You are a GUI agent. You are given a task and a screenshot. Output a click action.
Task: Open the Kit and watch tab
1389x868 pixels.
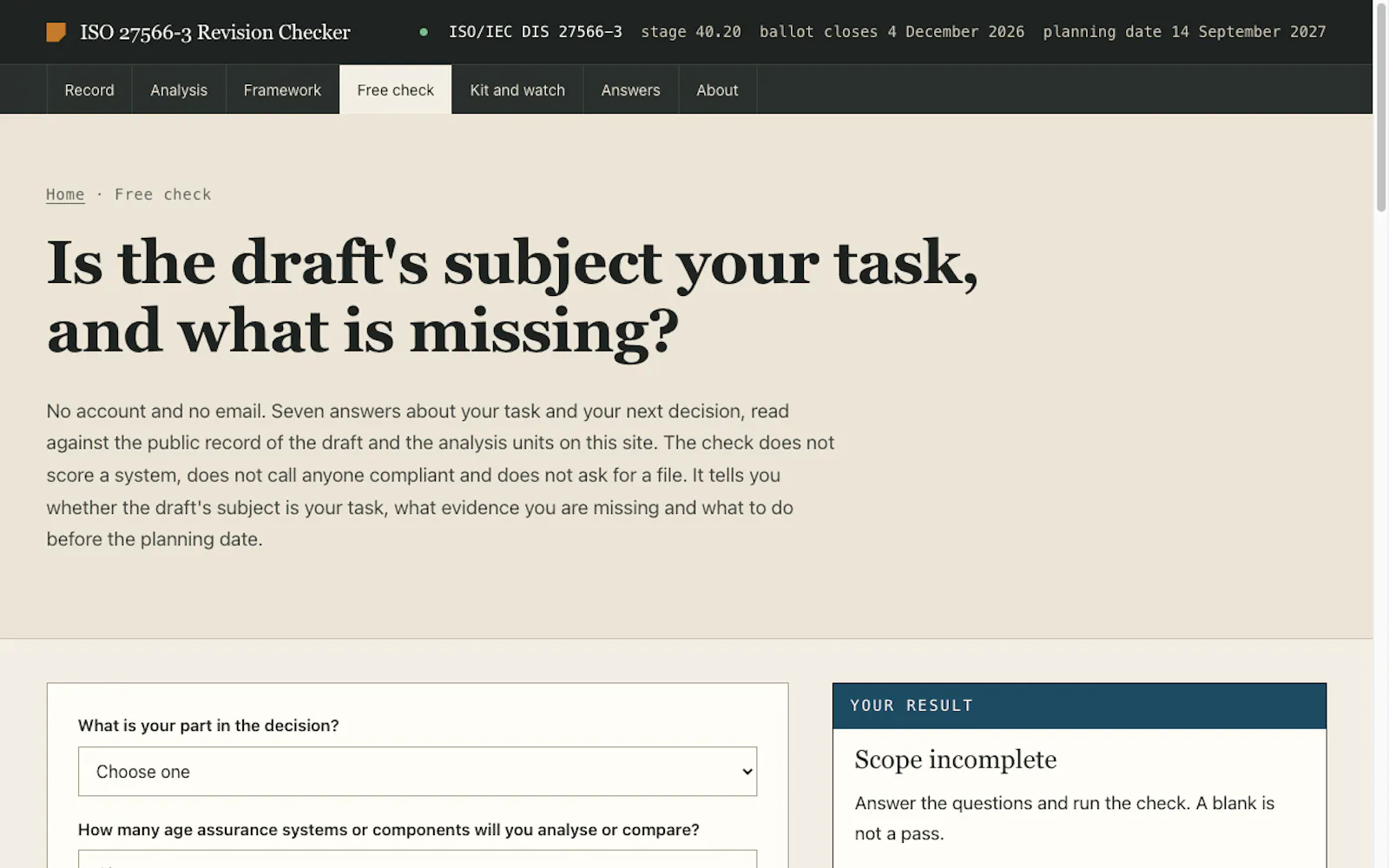517,89
